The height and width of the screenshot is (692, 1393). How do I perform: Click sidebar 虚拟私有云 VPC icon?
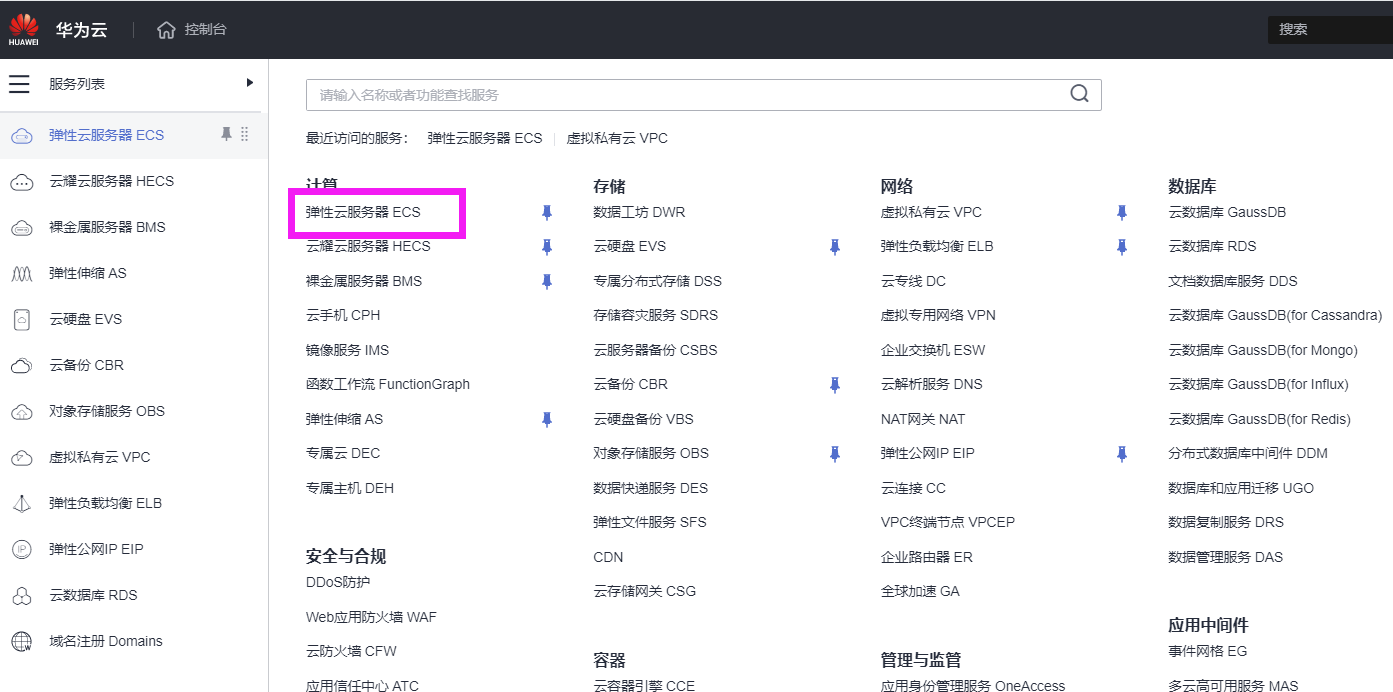point(21,458)
